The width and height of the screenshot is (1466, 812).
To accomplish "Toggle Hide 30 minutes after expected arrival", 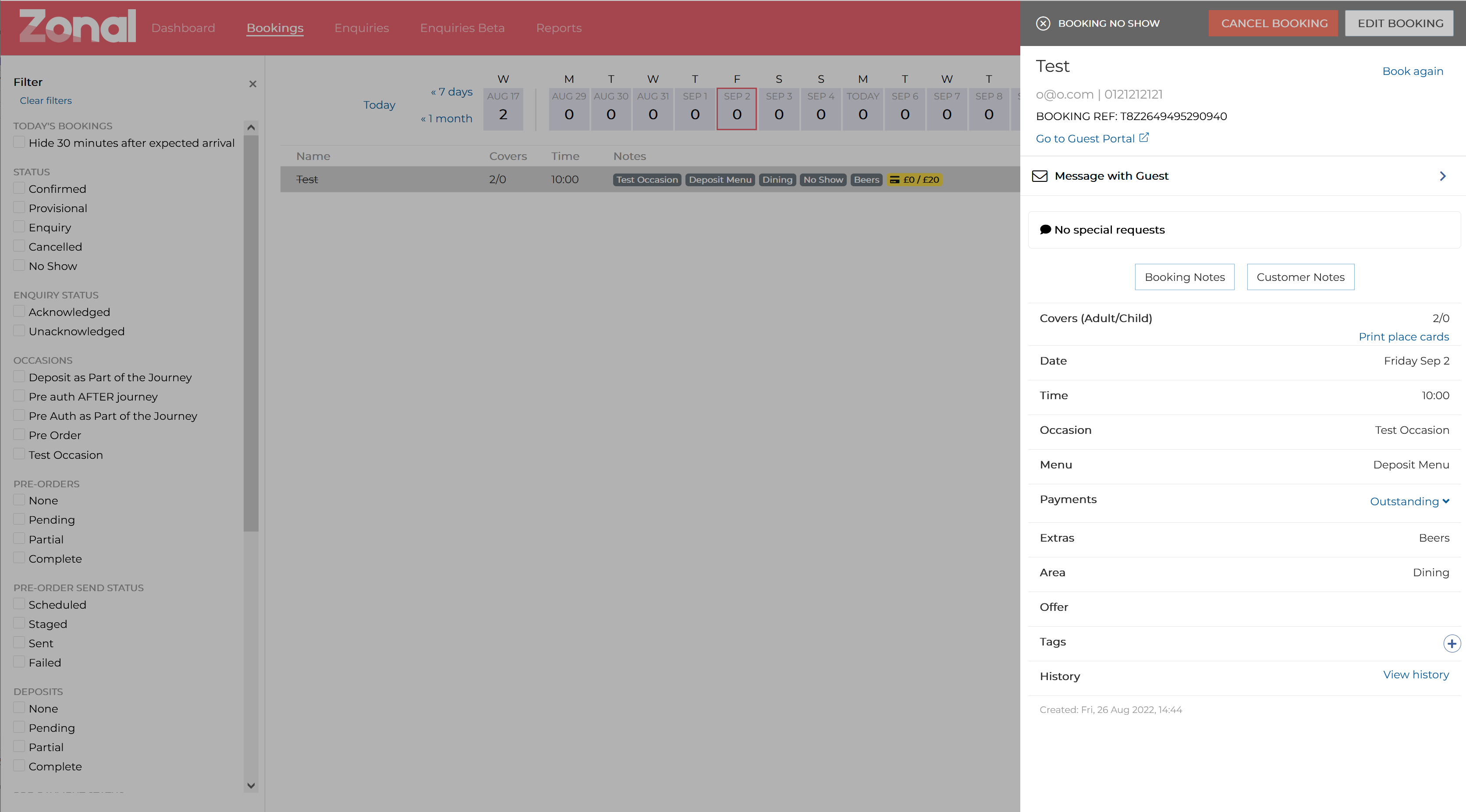I will [x=19, y=142].
